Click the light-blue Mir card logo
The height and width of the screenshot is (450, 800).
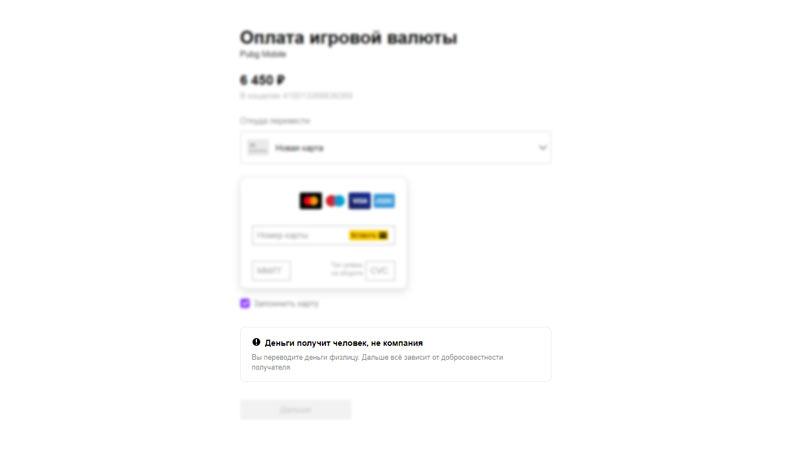384,201
